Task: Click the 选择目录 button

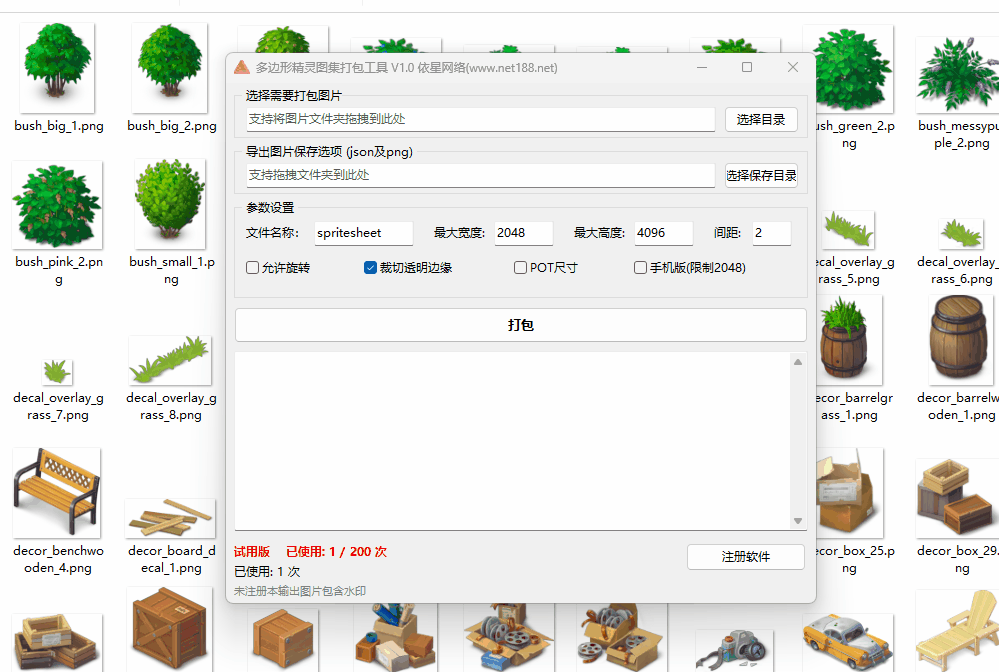Action: click(x=759, y=119)
